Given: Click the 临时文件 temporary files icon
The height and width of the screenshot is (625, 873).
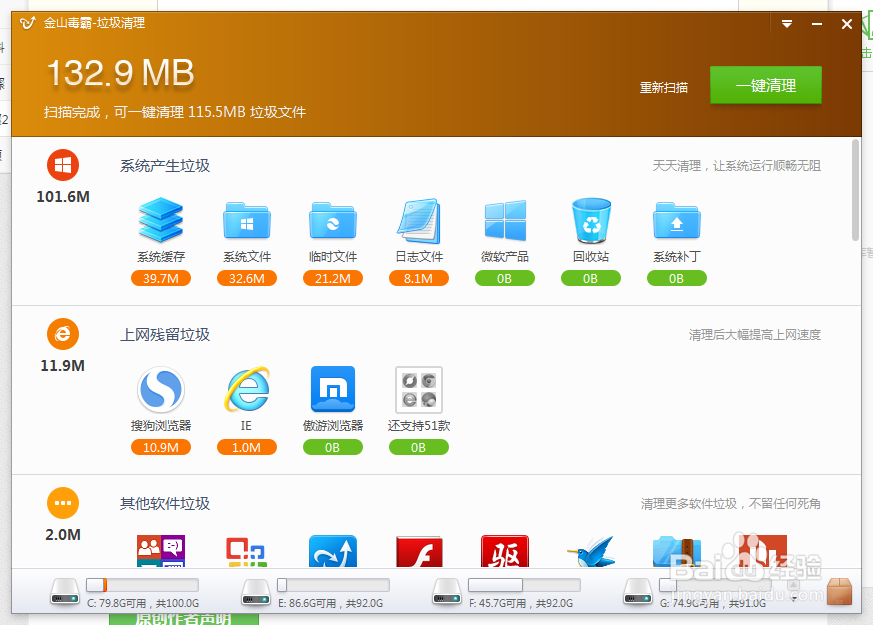Looking at the screenshot, I should (x=333, y=220).
